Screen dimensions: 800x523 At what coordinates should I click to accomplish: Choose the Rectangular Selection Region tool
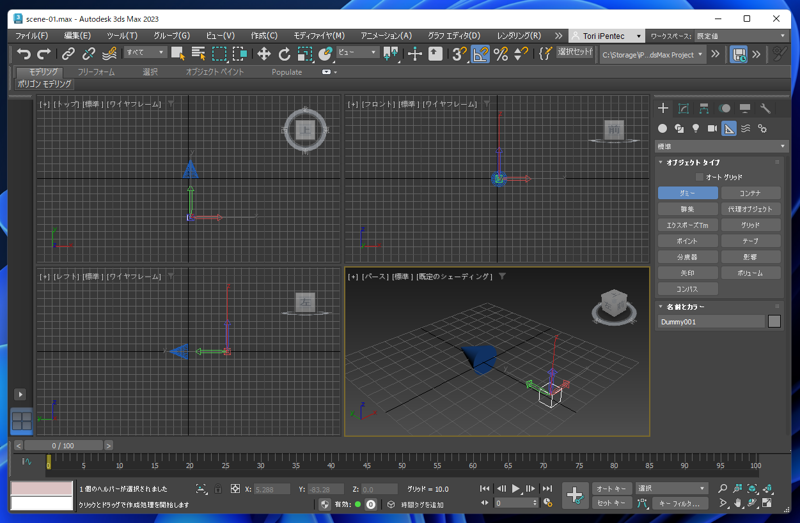coord(219,54)
